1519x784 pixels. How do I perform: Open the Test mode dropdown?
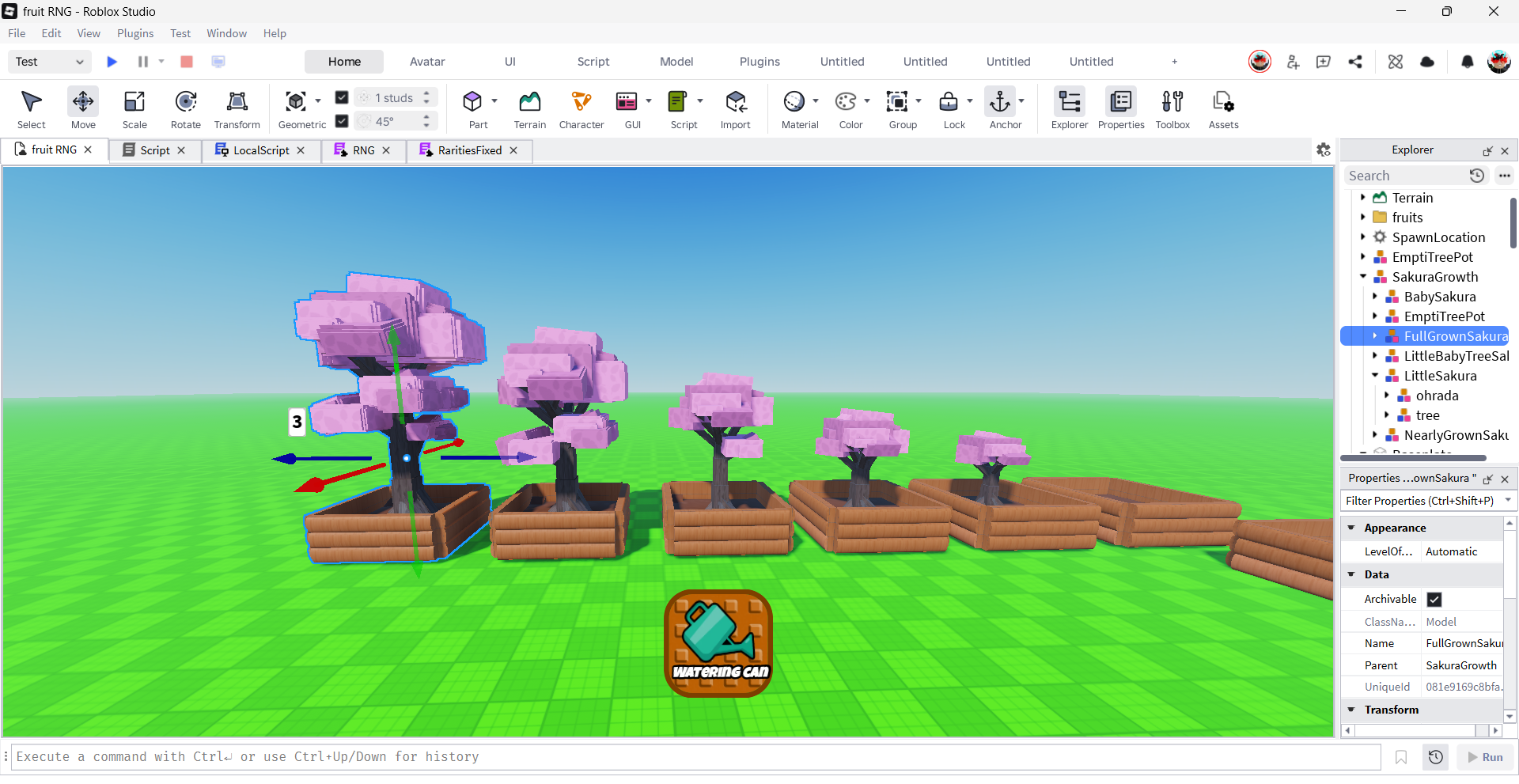(50, 62)
